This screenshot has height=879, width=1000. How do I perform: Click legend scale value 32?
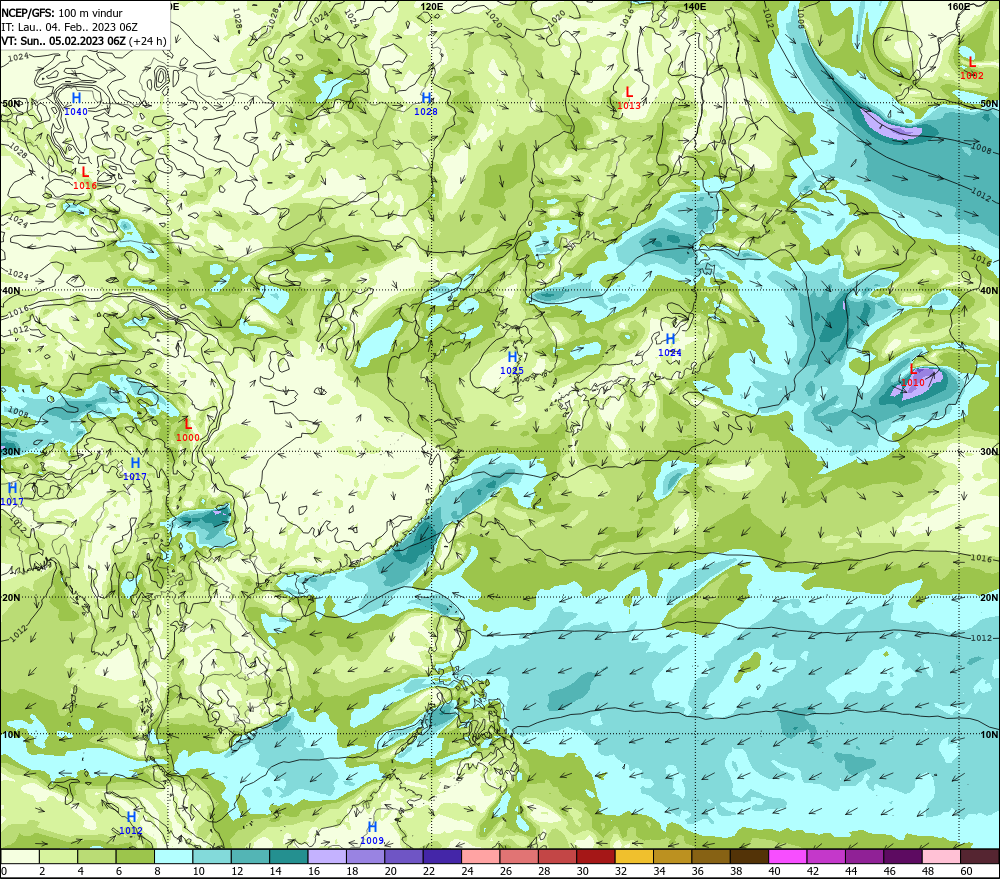click(621, 871)
